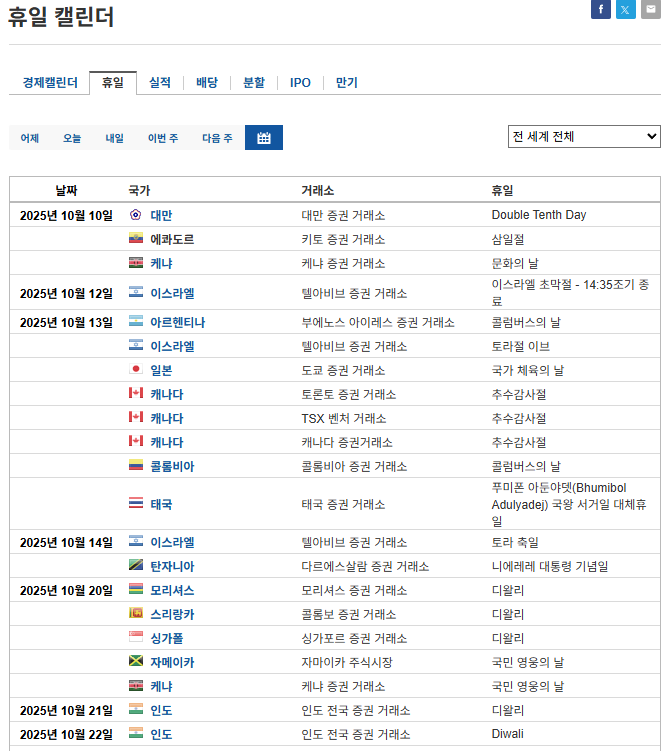Click the 싱가폴 country link
665x751 pixels.
(166, 638)
